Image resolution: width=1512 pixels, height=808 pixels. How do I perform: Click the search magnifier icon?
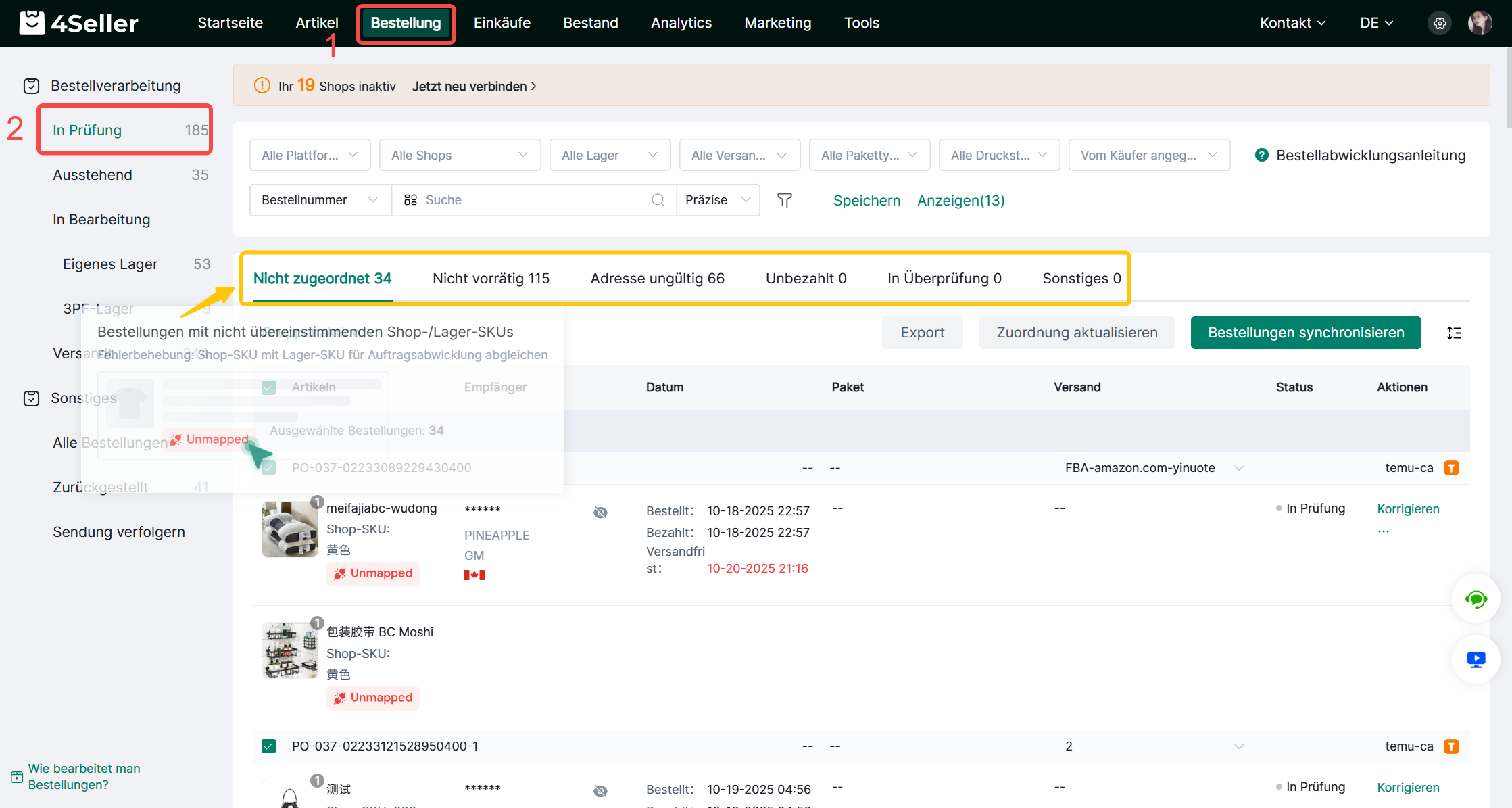(658, 200)
